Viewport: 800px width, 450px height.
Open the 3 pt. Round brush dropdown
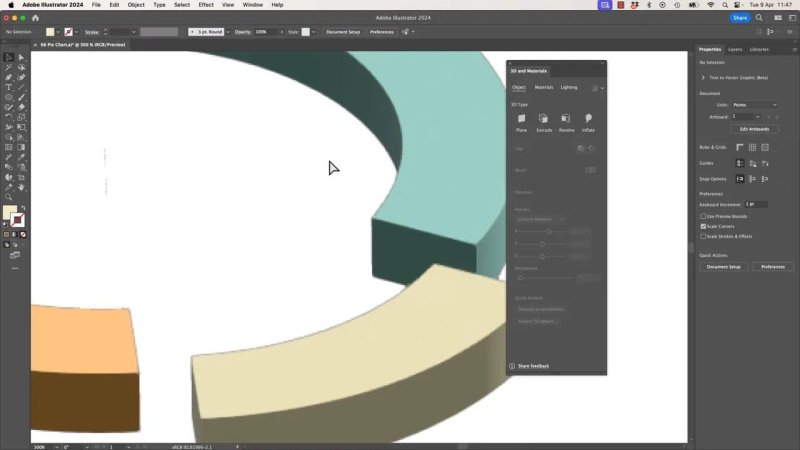click(x=228, y=32)
